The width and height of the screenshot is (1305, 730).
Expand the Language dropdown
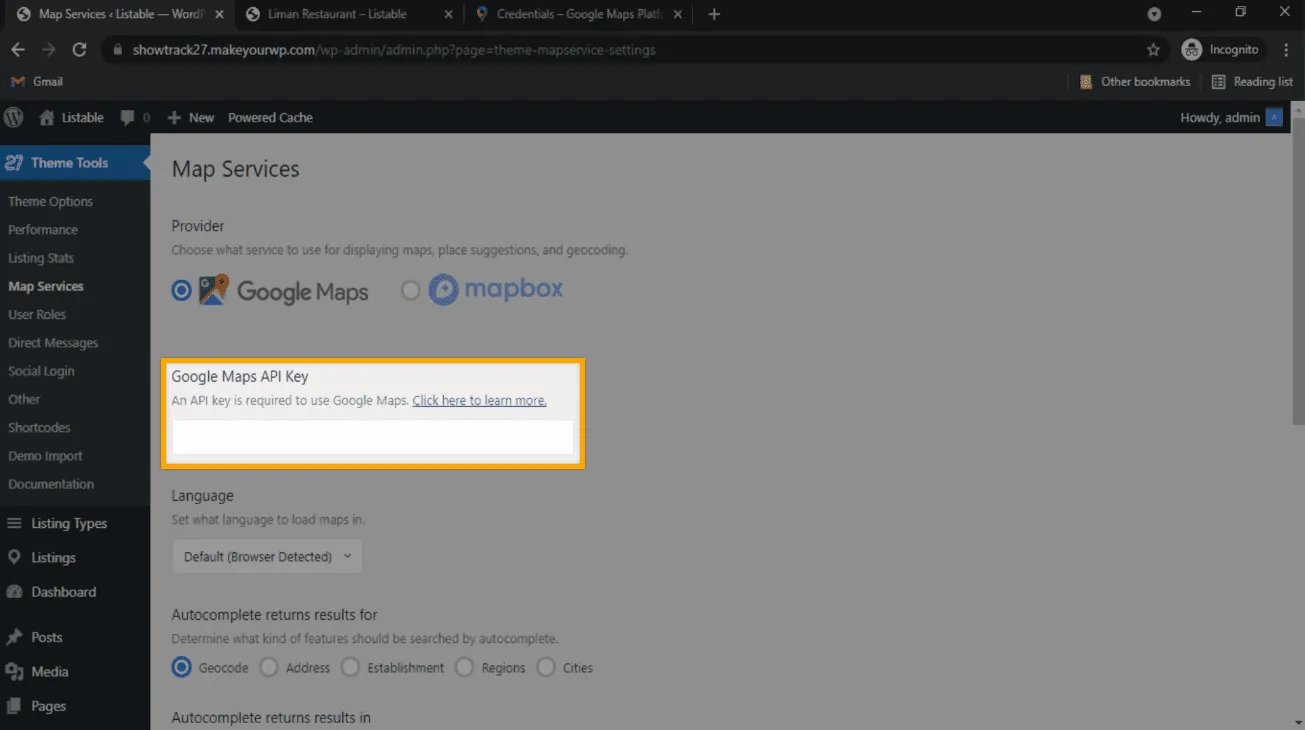click(x=267, y=556)
